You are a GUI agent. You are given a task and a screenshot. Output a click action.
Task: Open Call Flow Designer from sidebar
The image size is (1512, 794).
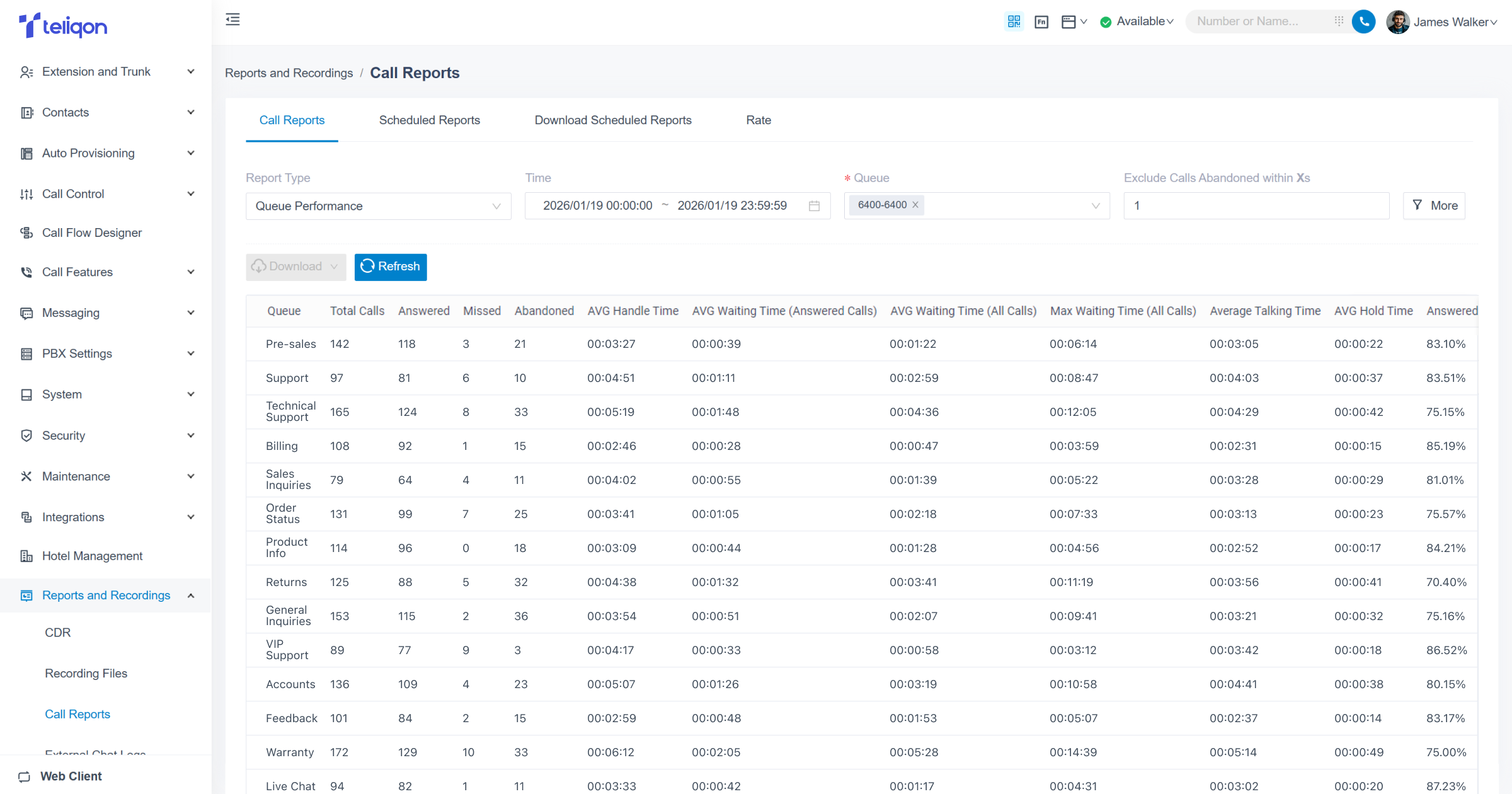click(92, 233)
